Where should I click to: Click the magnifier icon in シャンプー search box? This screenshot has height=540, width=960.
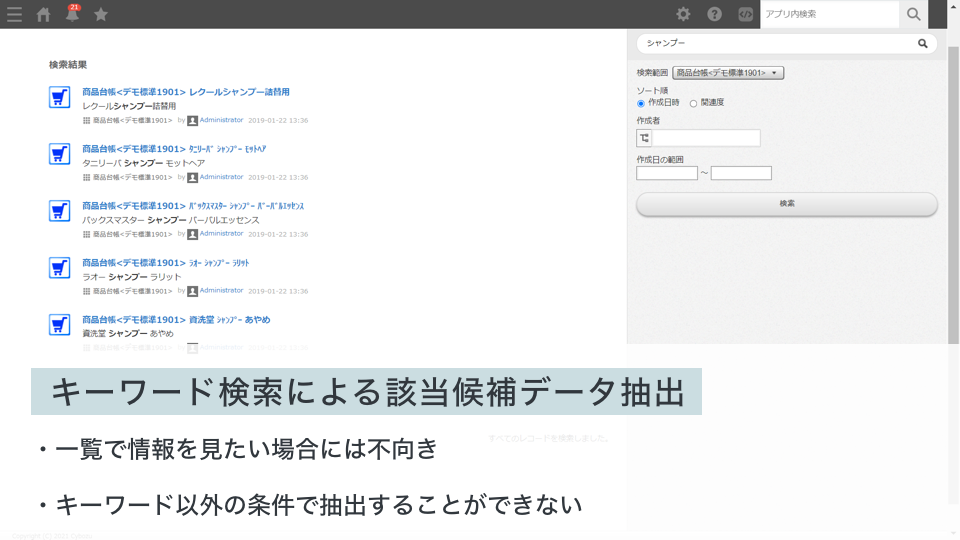(923, 43)
